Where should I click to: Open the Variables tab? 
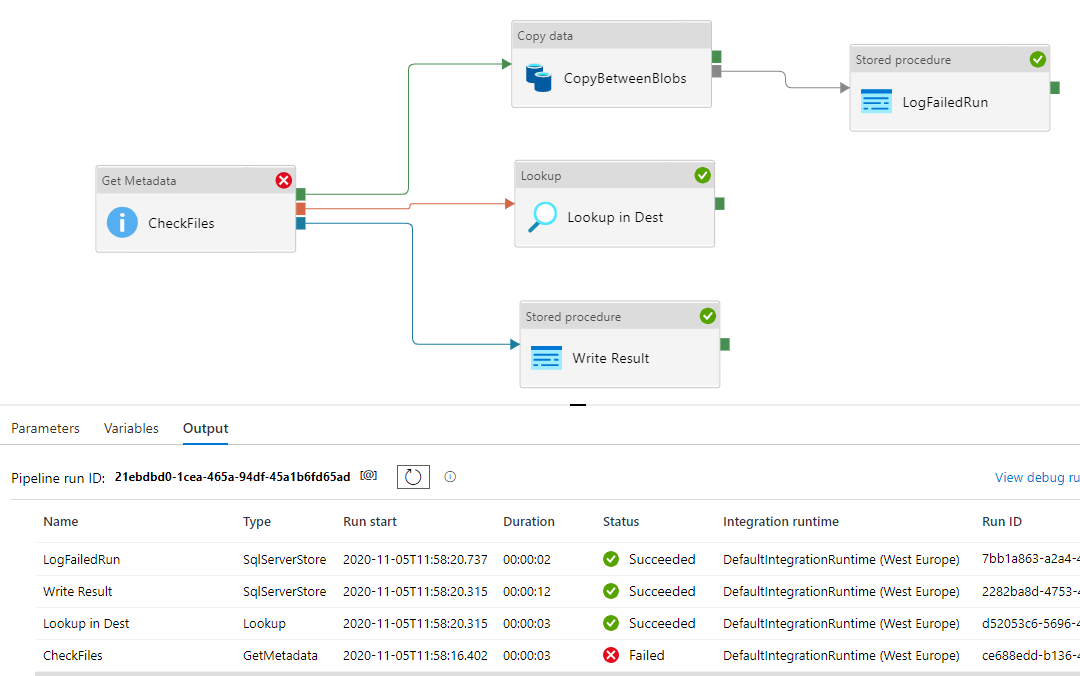click(131, 428)
